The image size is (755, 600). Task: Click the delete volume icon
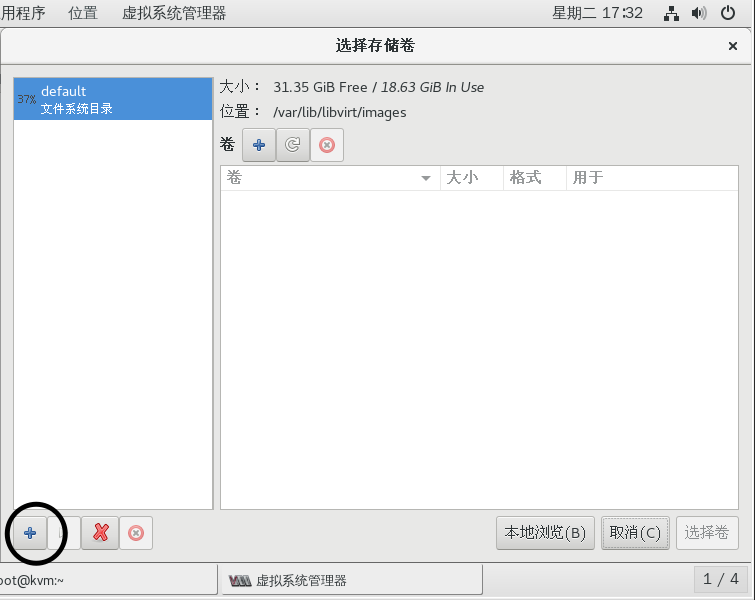(326, 145)
